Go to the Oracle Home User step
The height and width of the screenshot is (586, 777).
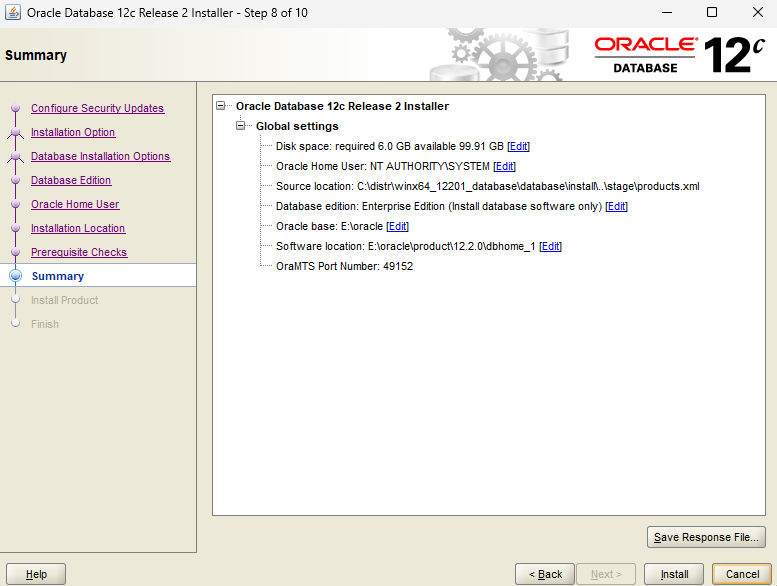pyautogui.click(x=75, y=204)
